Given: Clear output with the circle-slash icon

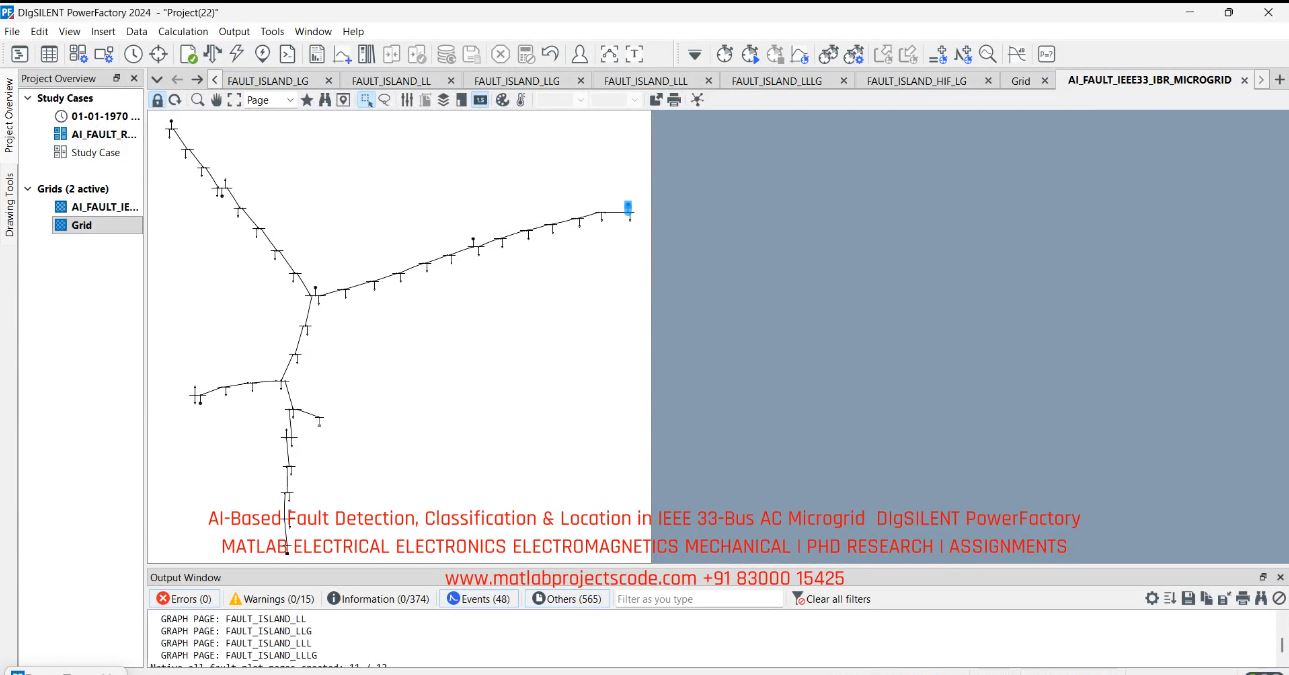Looking at the screenshot, I should [1279, 598].
